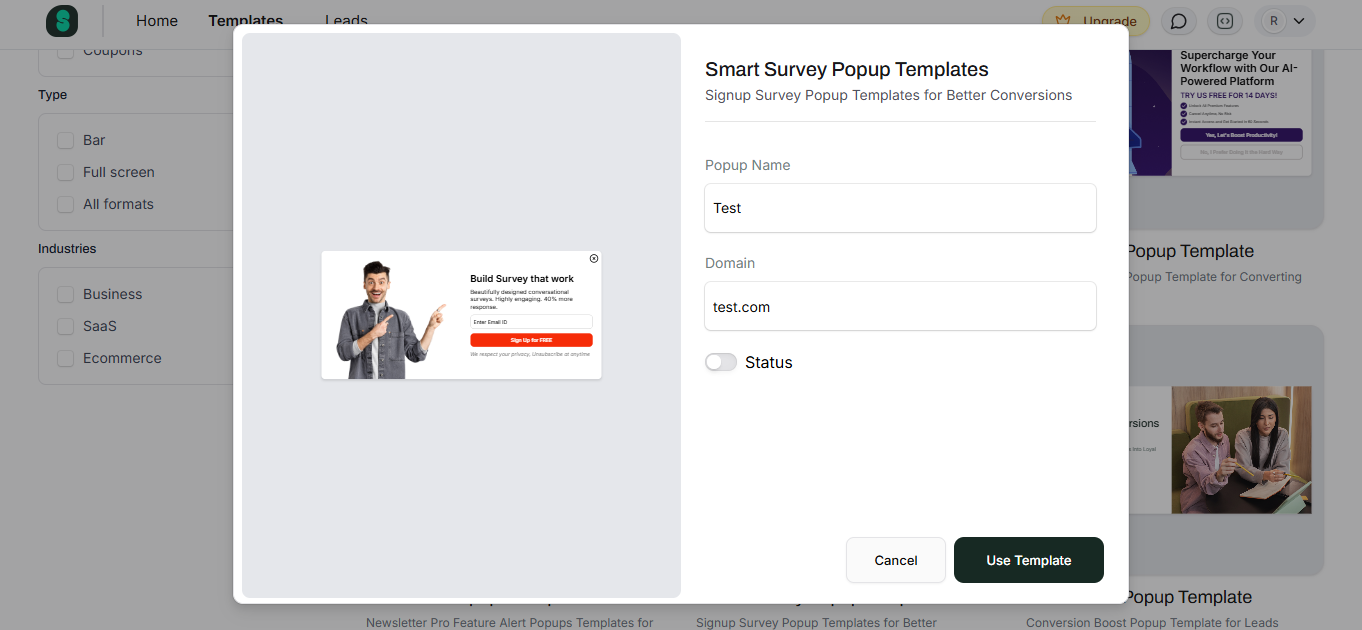Collapse the Industries filter section
Screen dimensions: 1362x630
[x=67, y=249]
